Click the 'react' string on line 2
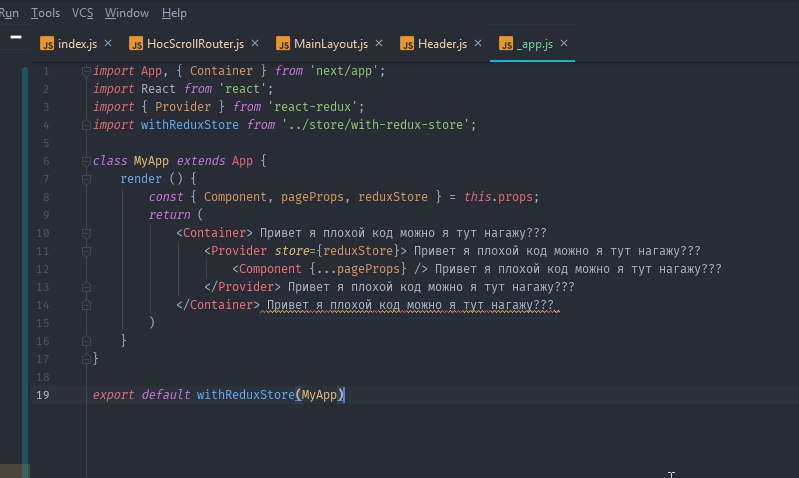The height and width of the screenshot is (478, 799). pos(243,89)
